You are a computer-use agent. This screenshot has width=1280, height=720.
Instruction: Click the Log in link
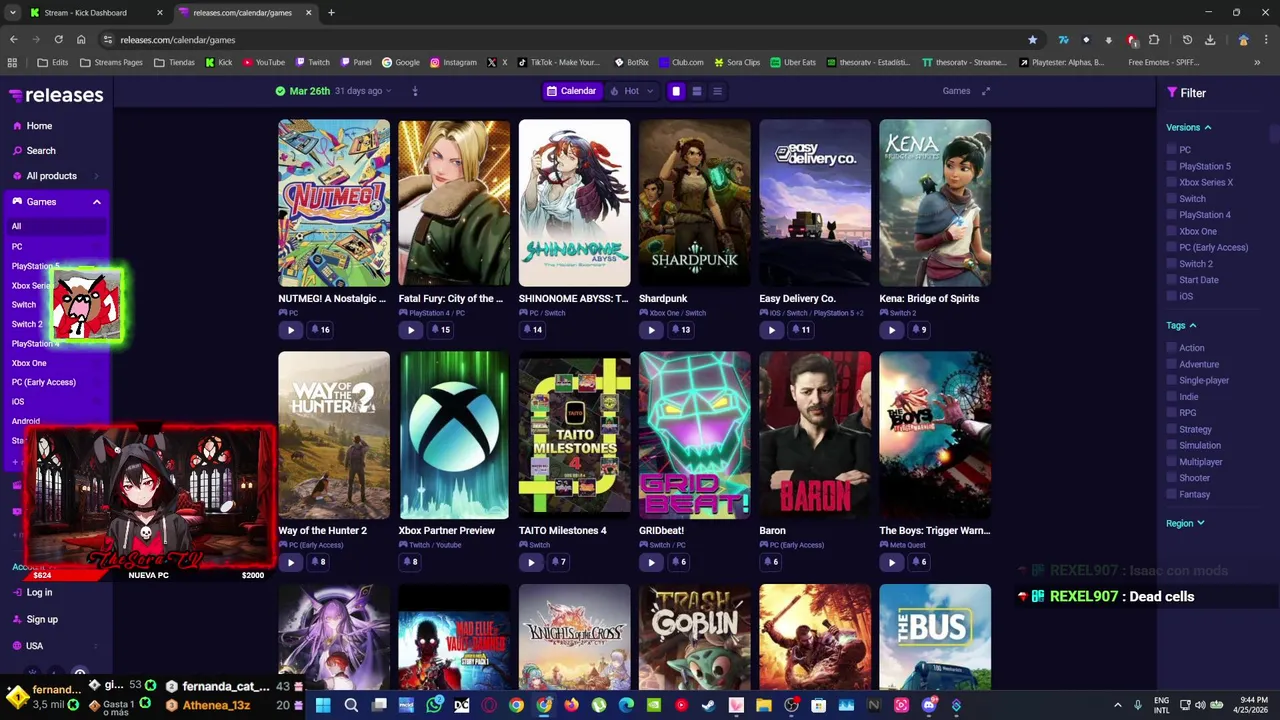tap(39, 593)
